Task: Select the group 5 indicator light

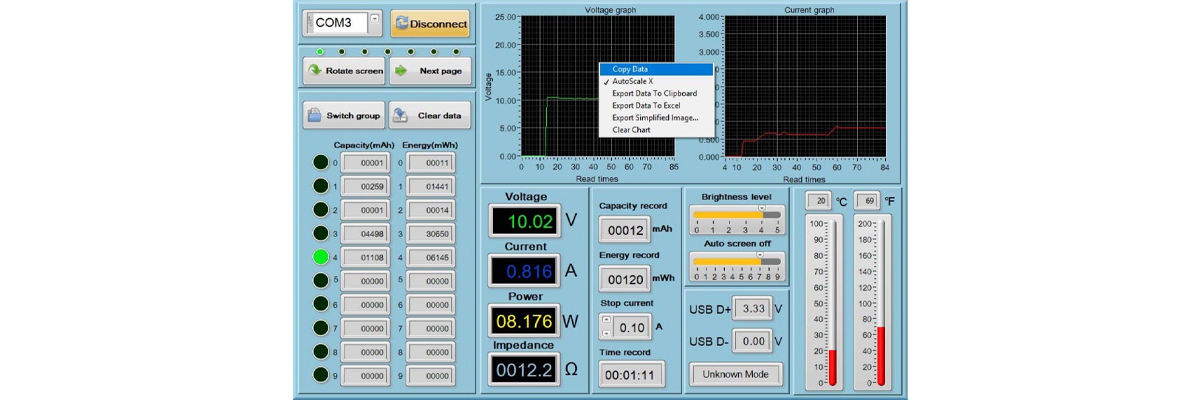Action: pyautogui.click(x=321, y=281)
